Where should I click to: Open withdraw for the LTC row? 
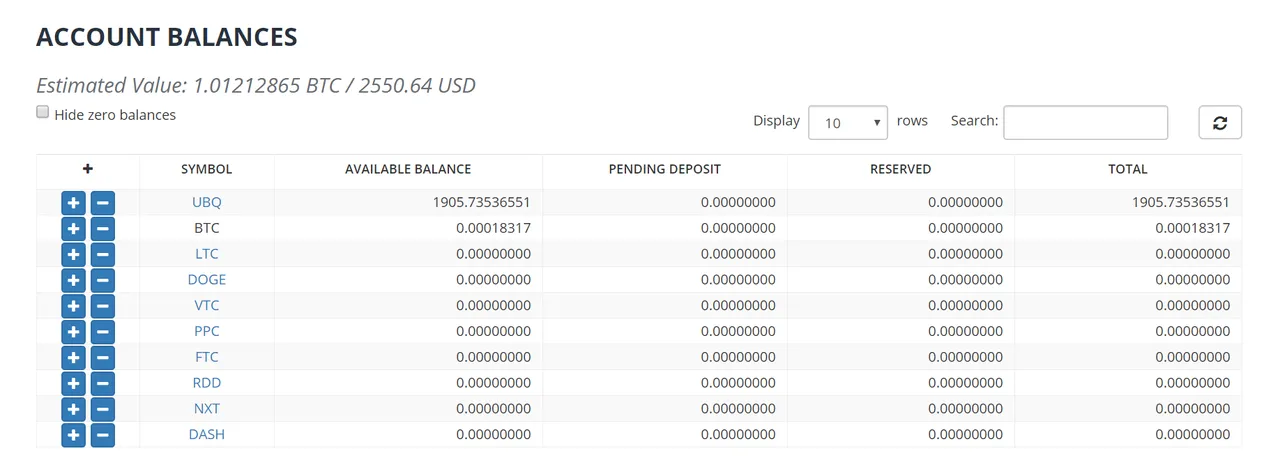tap(102, 254)
